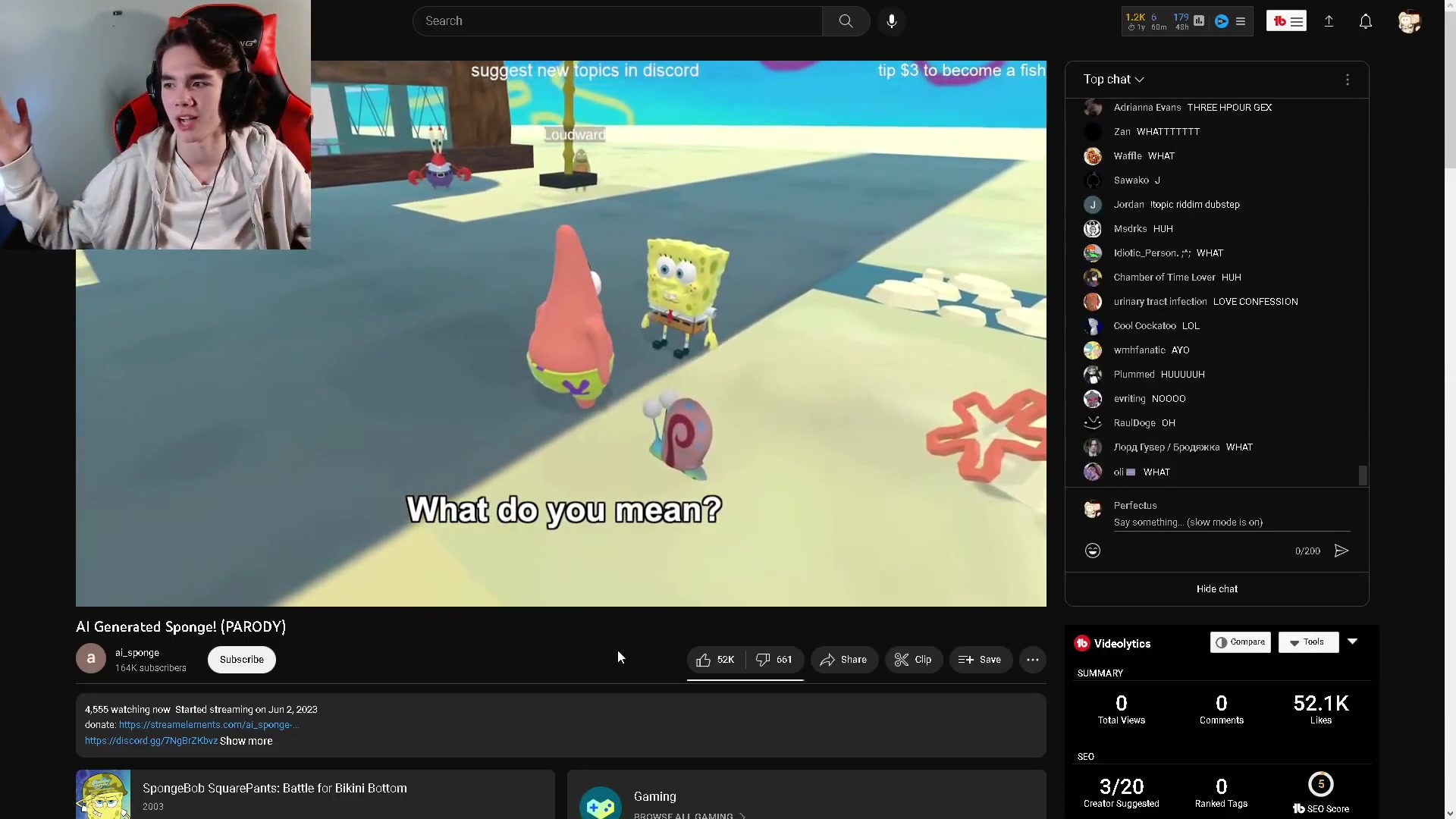Click the blue vidIQ play logo
1456x819 pixels.
[x=1221, y=21]
